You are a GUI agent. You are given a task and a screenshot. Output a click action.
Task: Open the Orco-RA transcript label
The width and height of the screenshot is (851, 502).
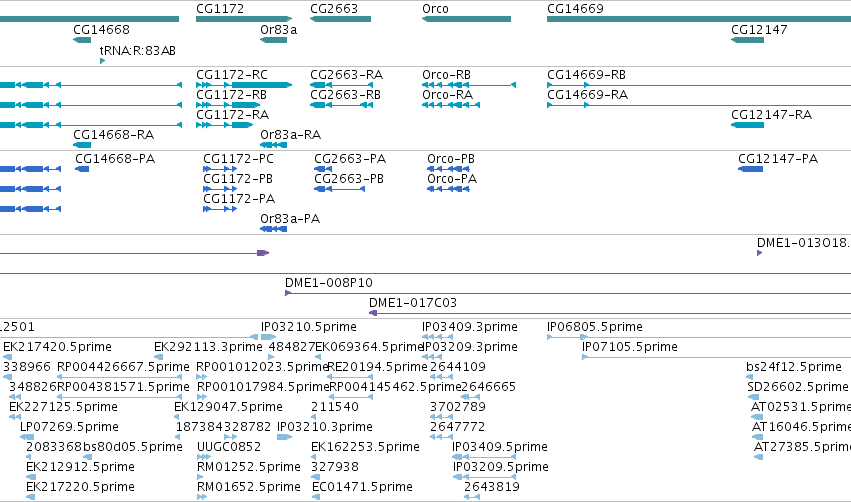click(x=447, y=95)
